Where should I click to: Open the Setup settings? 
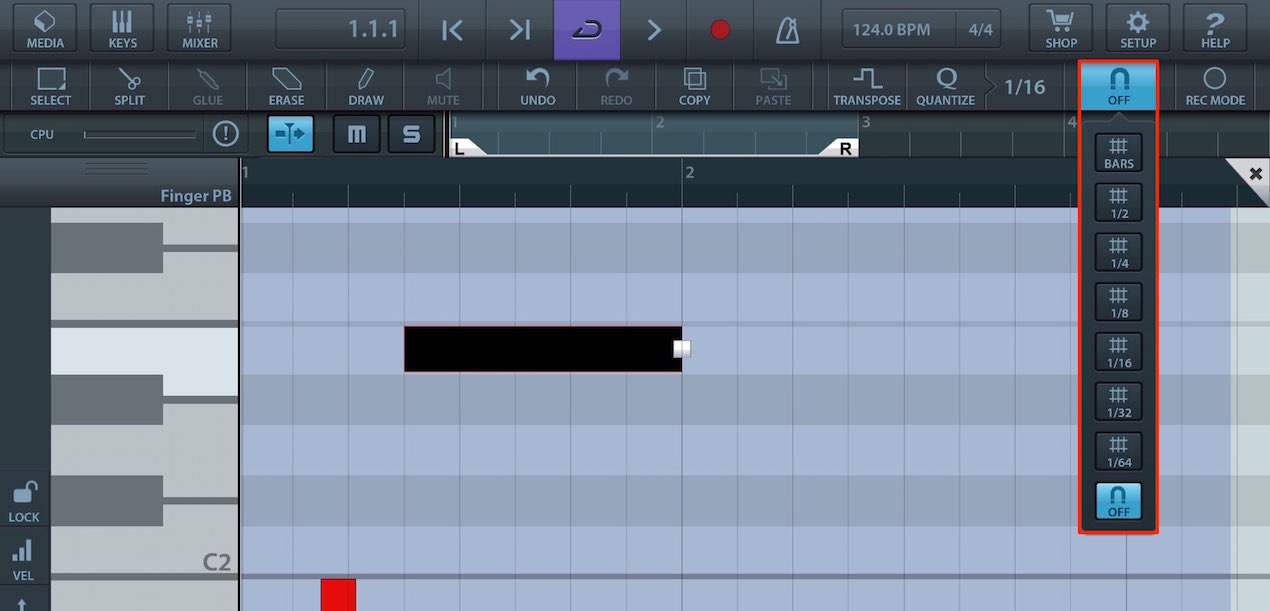click(x=1138, y=29)
